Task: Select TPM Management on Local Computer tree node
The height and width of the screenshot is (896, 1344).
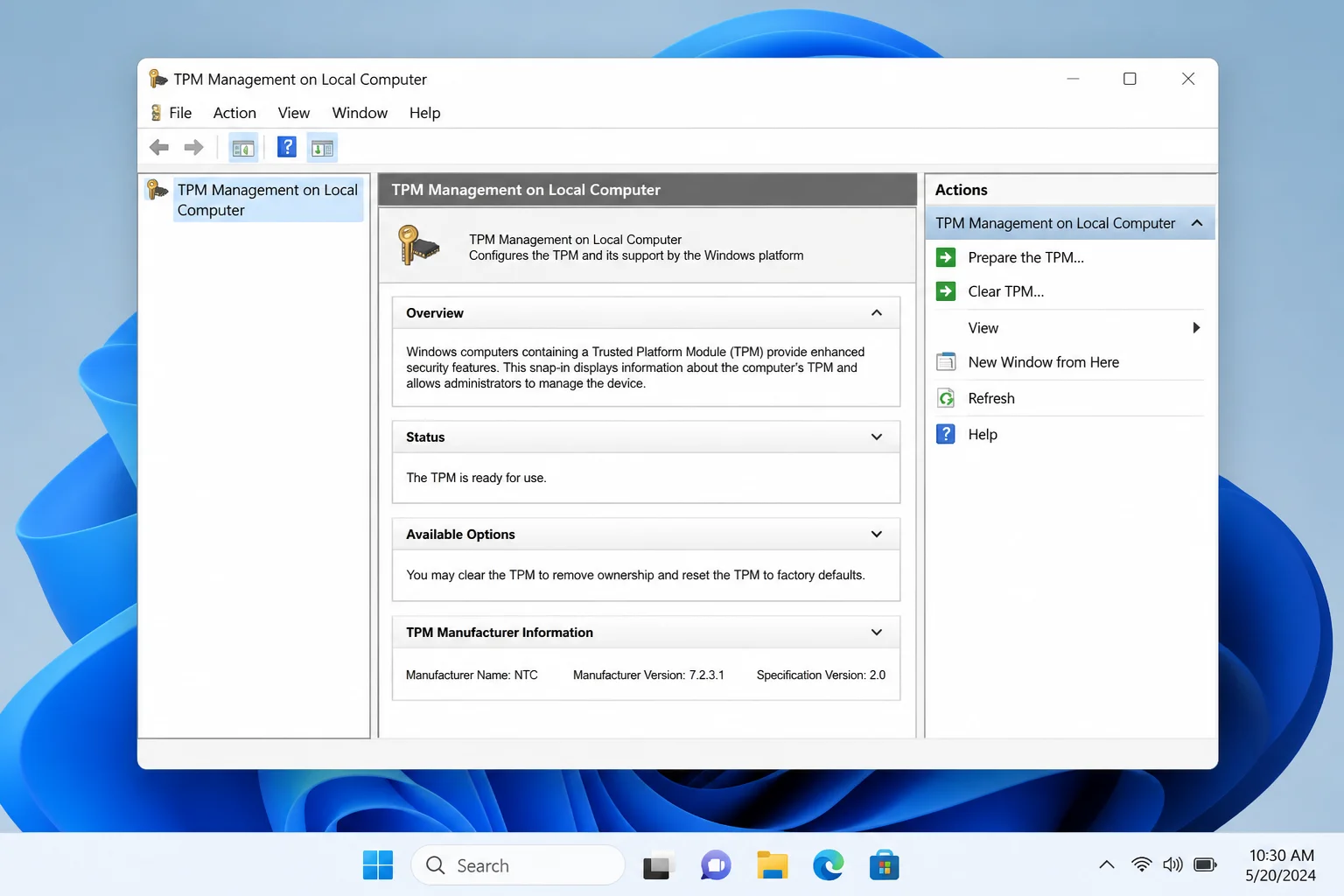Action: point(268,199)
